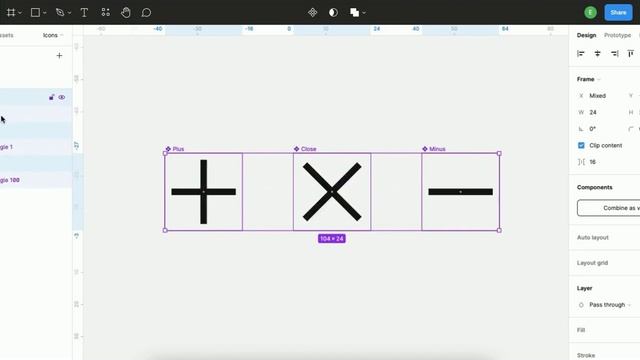Open the Resources tool
Screen dimensions: 640x360
[x=105, y=13]
